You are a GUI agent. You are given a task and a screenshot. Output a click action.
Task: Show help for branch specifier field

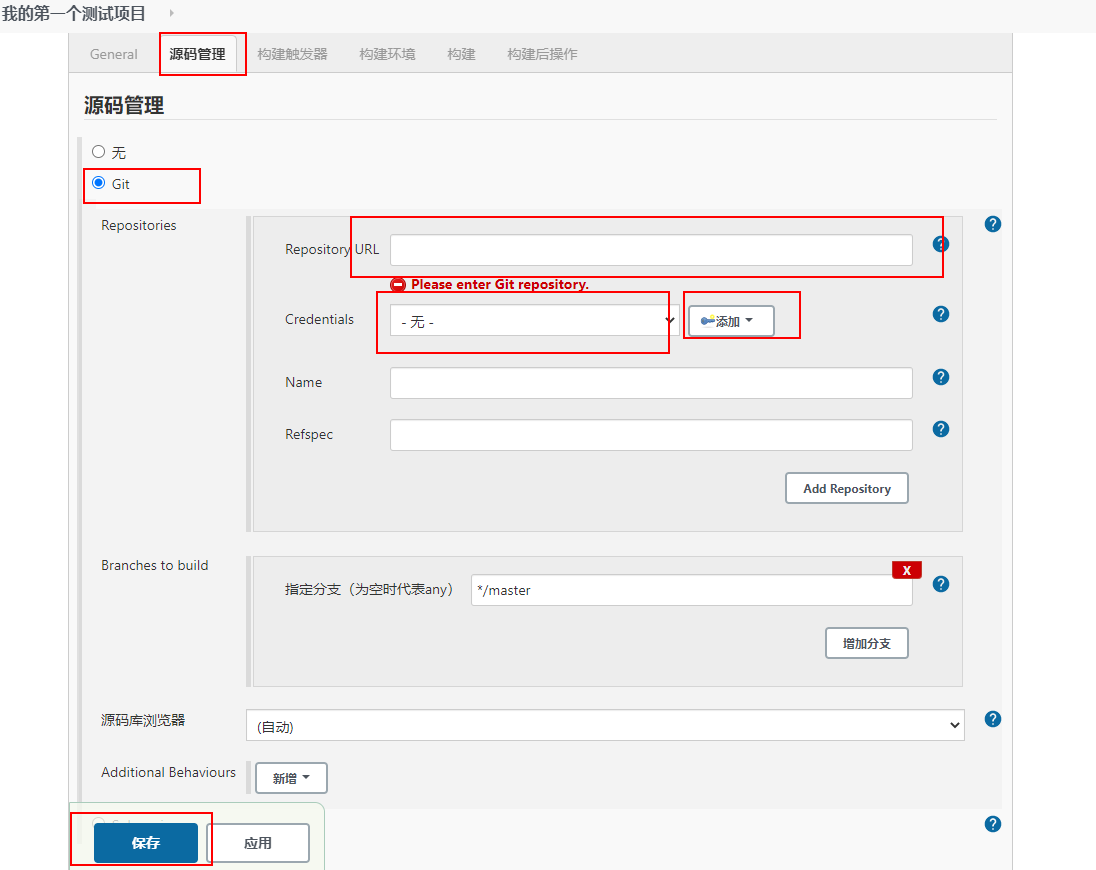click(941, 584)
